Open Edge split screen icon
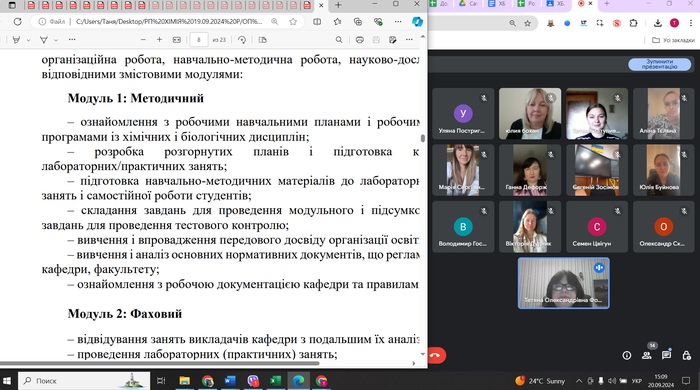The width and height of the screenshot is (700, 390). [x=317, y=21]
